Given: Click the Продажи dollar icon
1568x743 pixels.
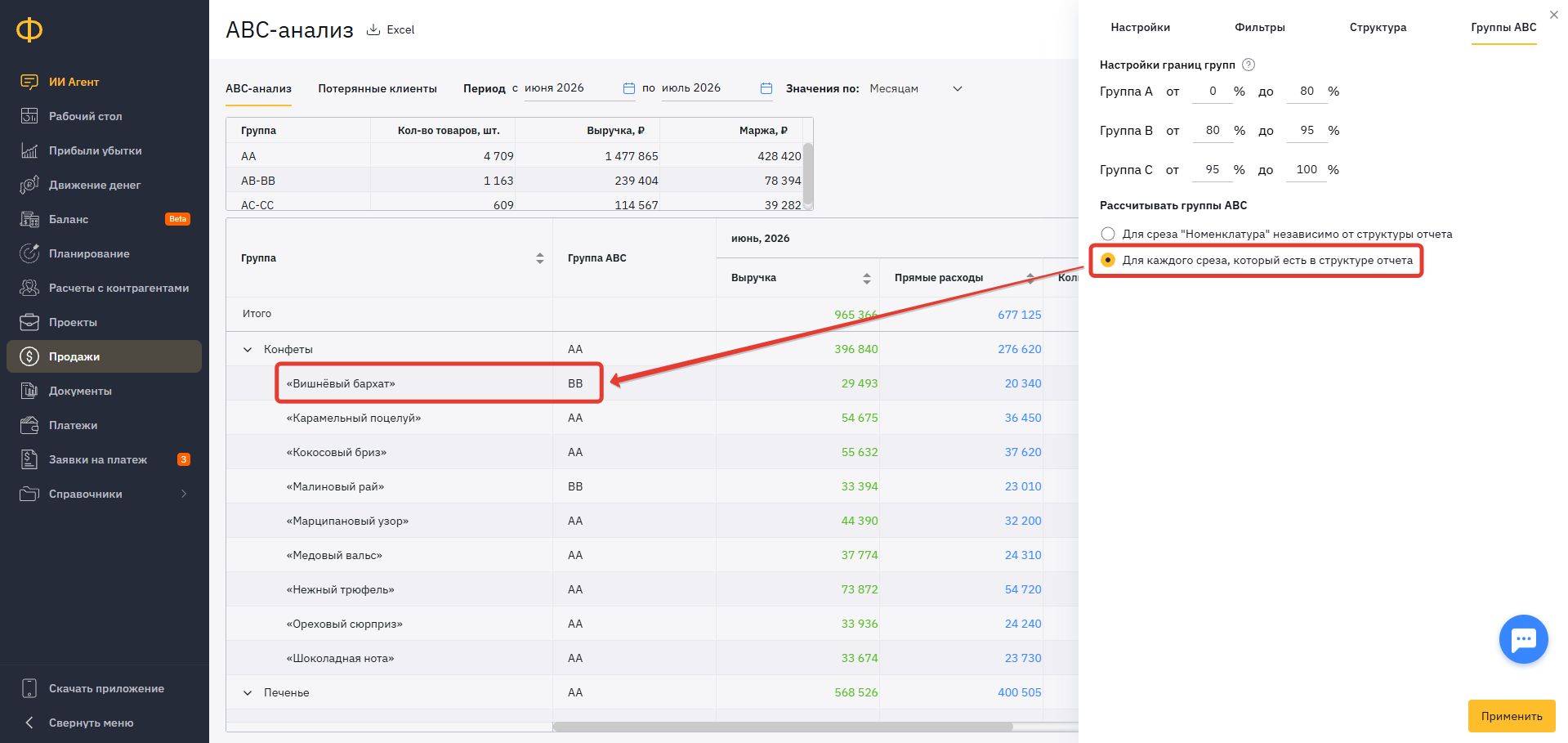Looking at the screenshot, I should pos(29,356).
